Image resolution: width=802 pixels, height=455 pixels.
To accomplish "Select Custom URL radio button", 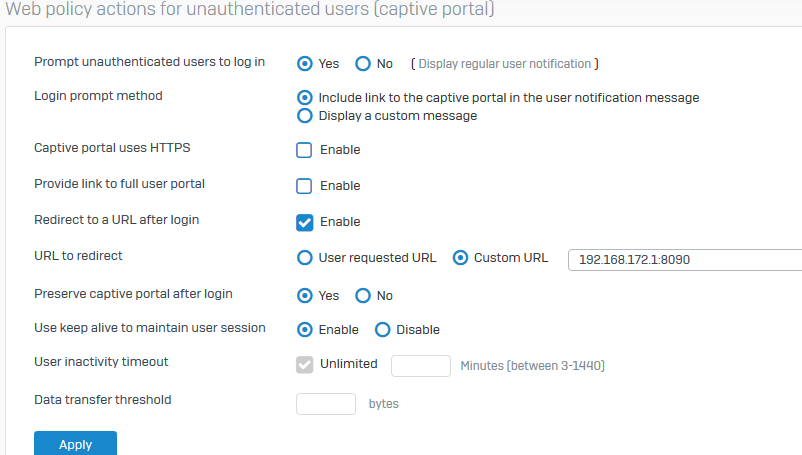I will pyautogui.click(x=461, y=258).
